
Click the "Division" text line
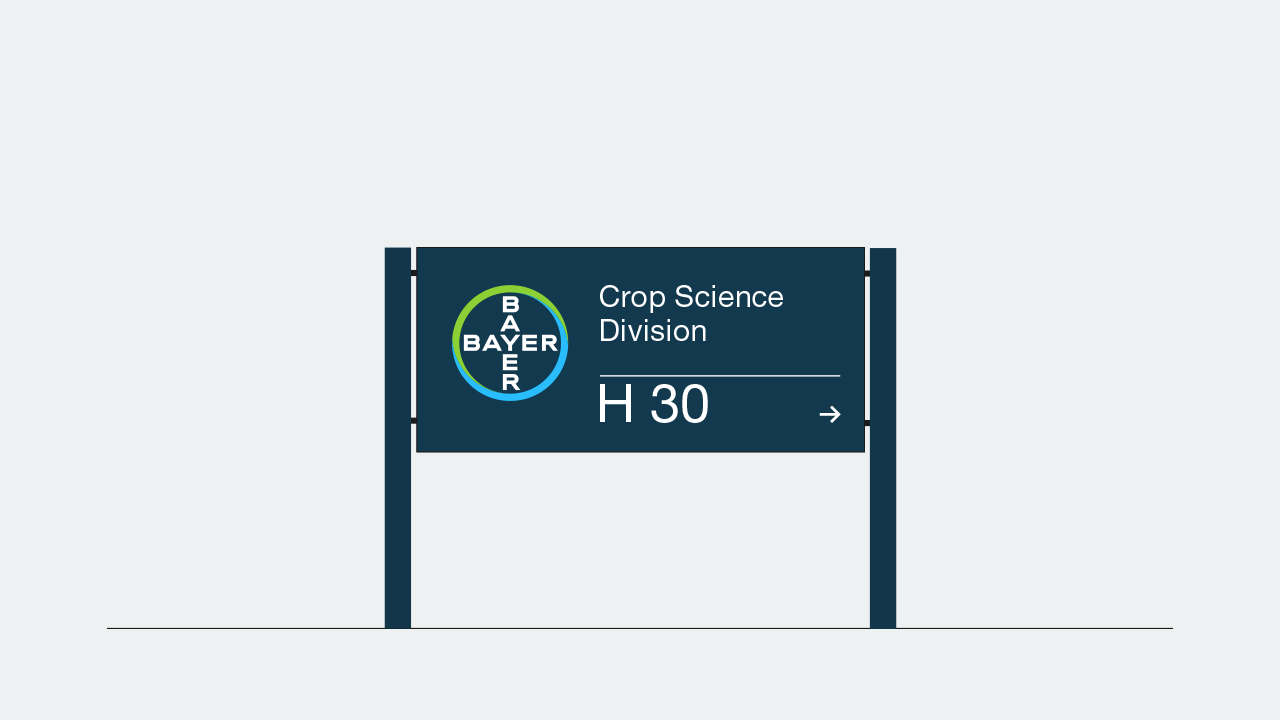pyautogui.click(x=653, y=331)
